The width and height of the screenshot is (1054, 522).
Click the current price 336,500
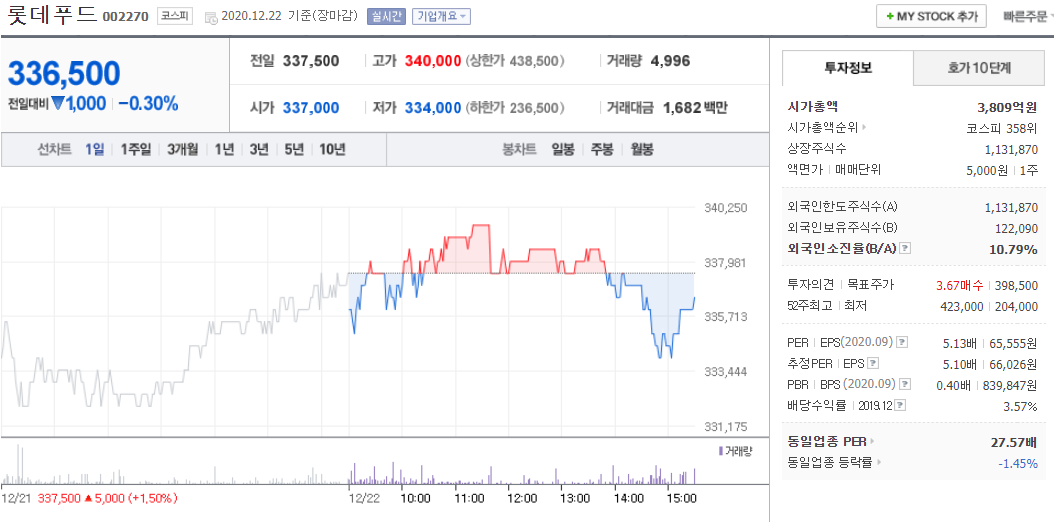coord(65,73)
